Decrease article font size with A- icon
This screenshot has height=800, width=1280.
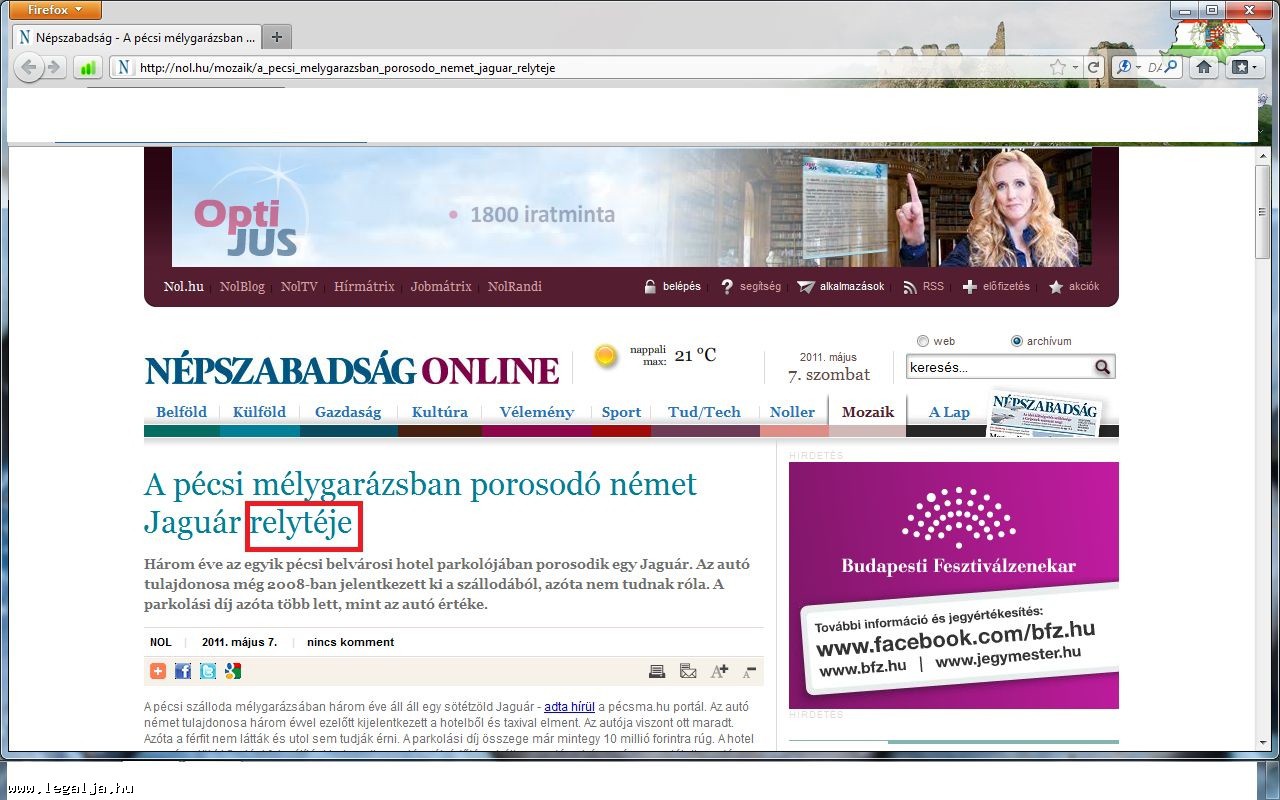pos(750,671)
